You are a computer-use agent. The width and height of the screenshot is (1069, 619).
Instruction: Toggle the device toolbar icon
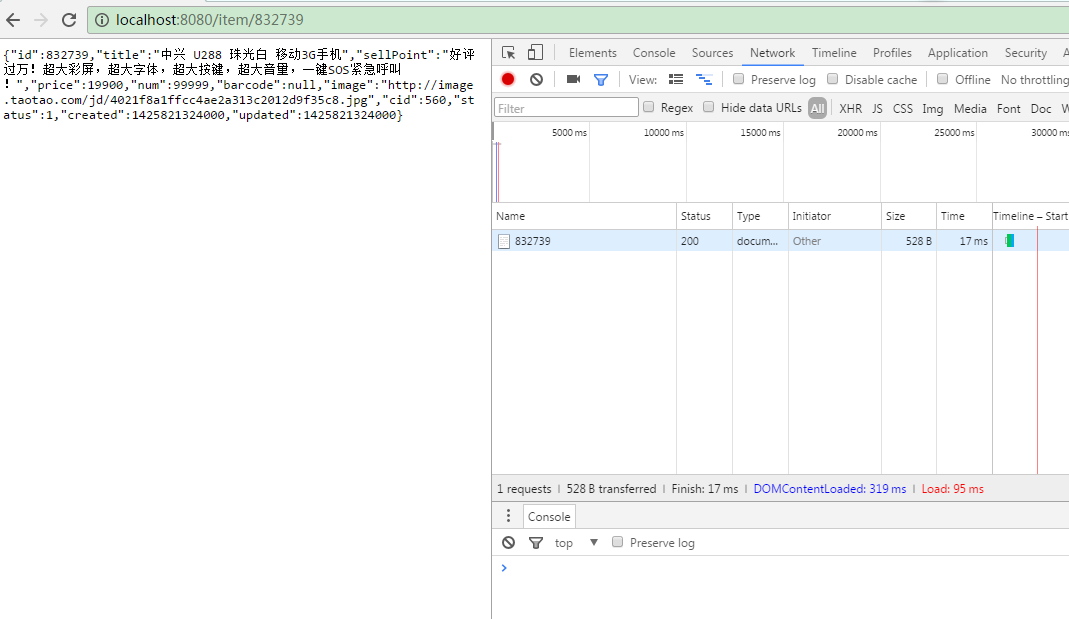536,52
